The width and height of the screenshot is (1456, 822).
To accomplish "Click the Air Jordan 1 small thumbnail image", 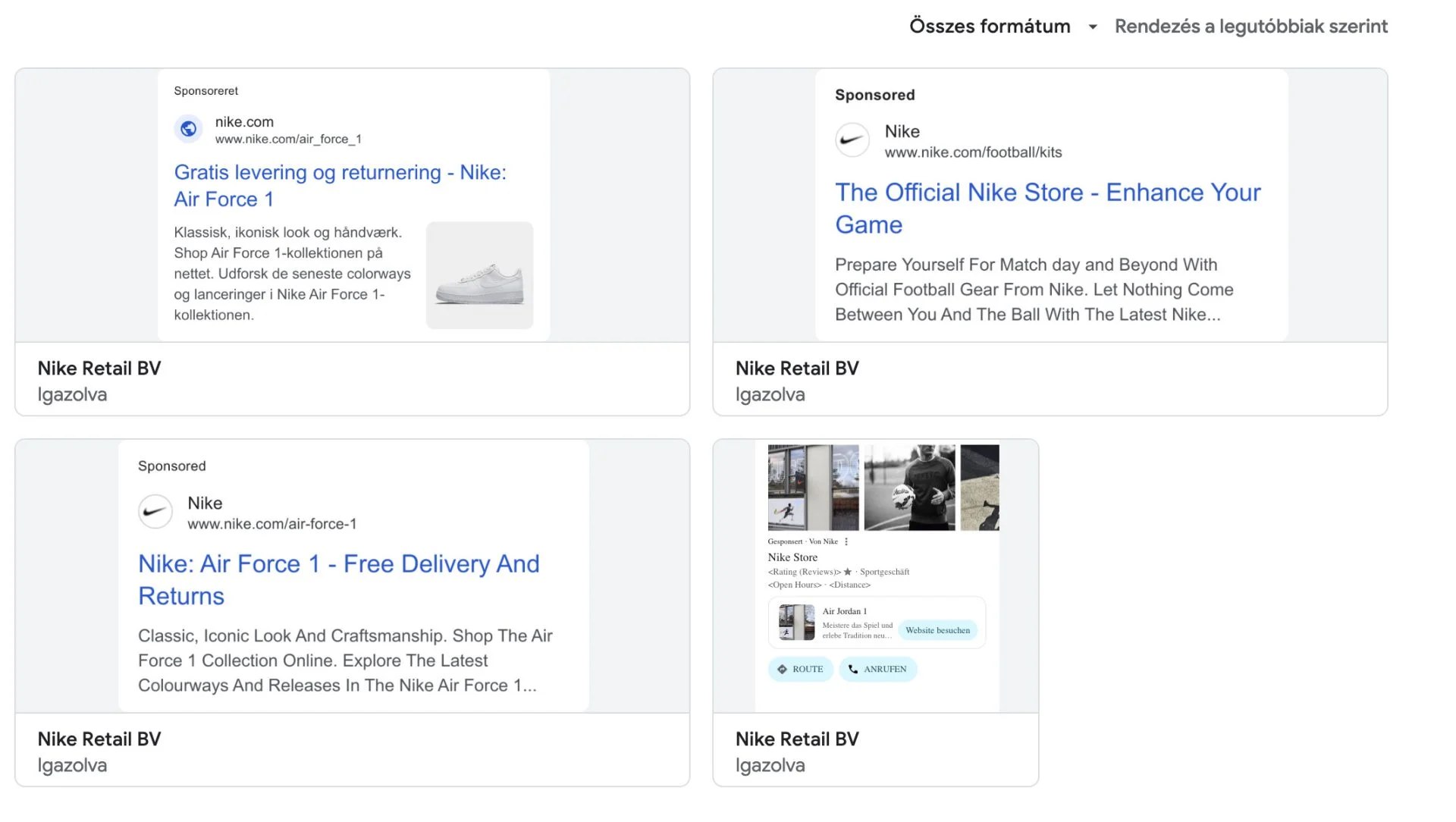I will pyautogui.click(x=797, y=623).
